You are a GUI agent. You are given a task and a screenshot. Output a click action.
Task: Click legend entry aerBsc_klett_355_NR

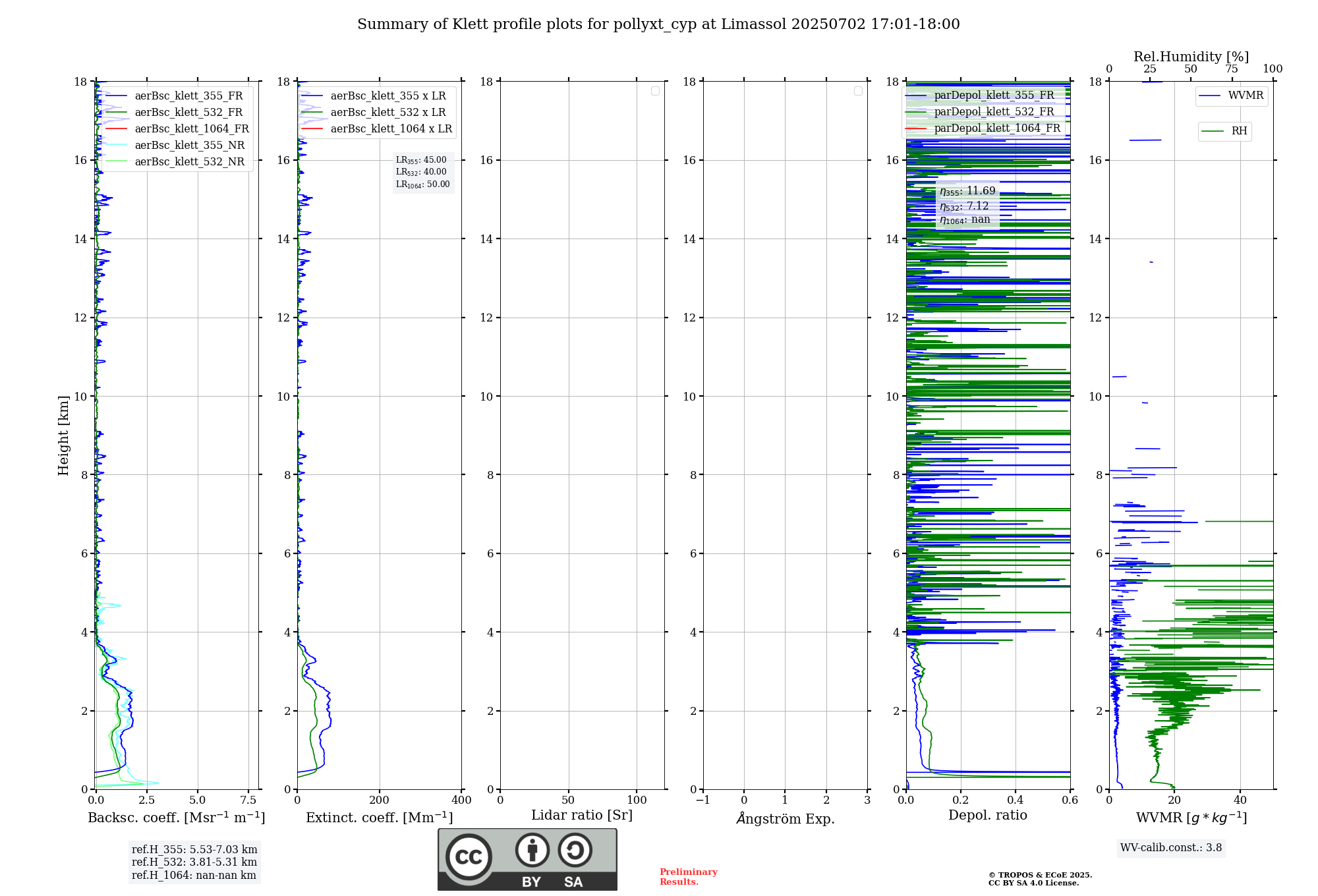point(176,146)
